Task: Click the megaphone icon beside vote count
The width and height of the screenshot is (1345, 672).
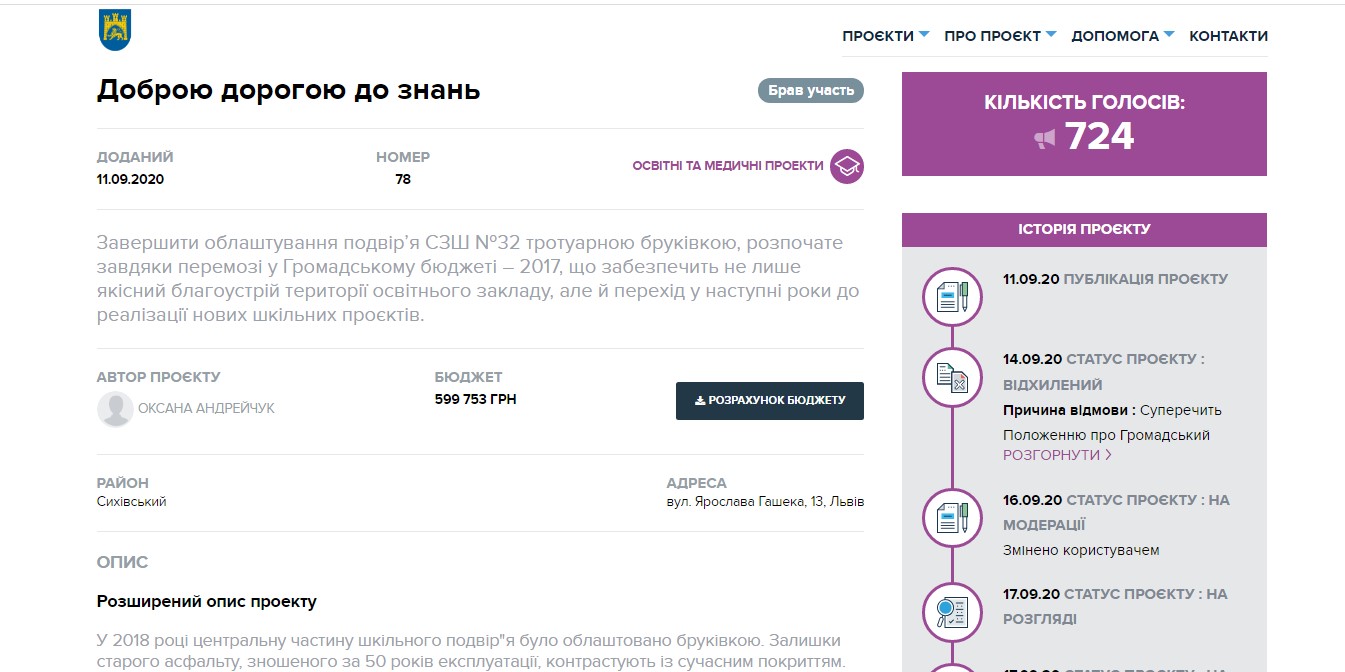Action: (x=1045, y=138)
